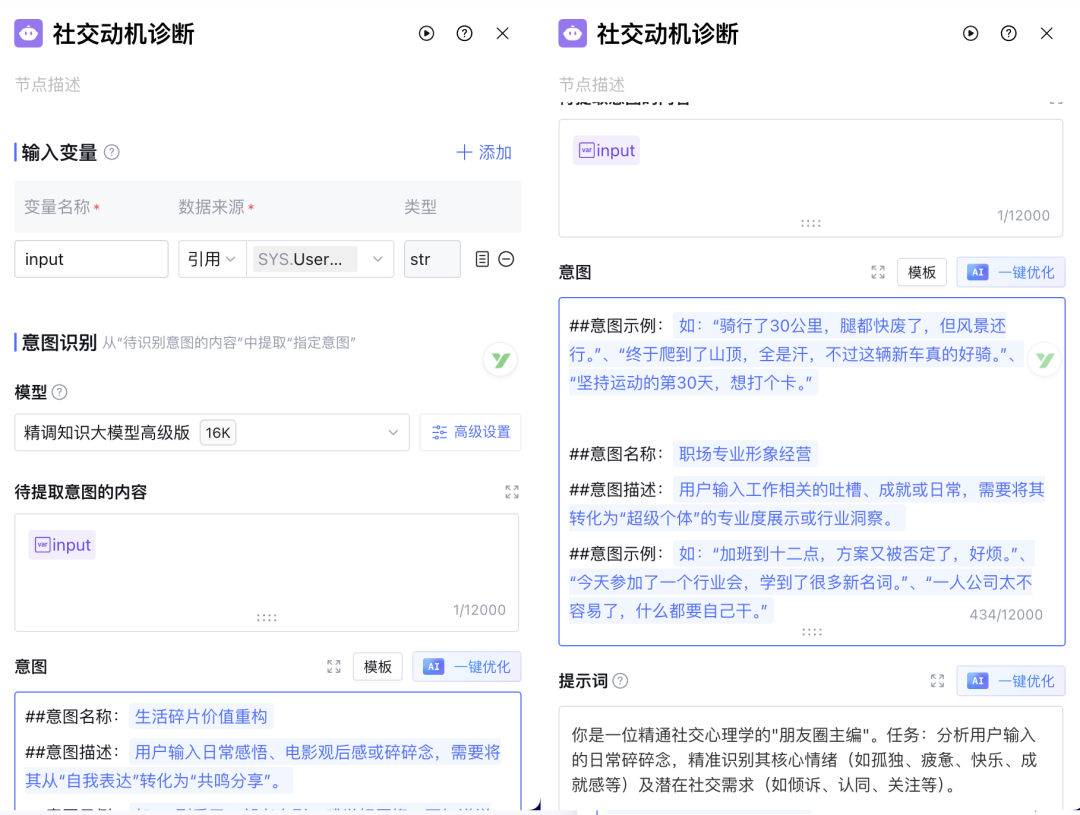The width and height of the screenshot is (1080, 815).
Task: Run the node using right panel play icon
Action: [x=970, y=33]
